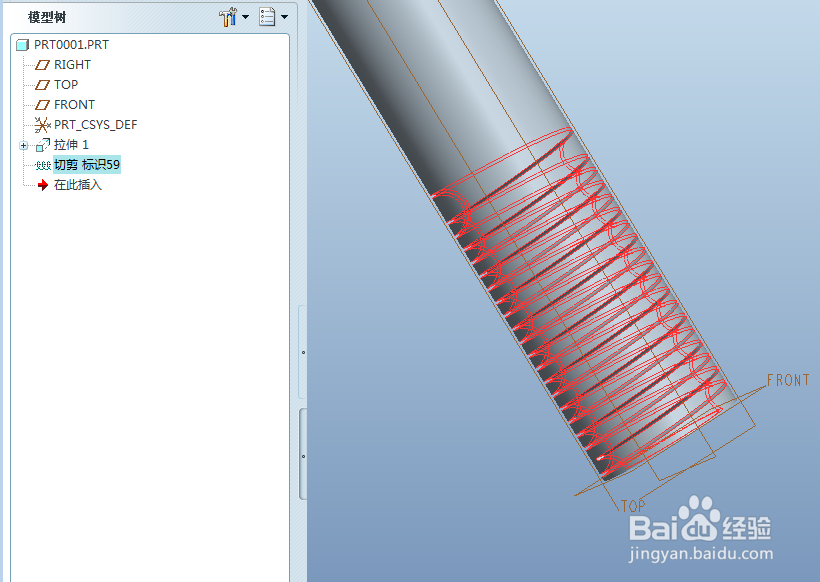Click the lower panel splitter handle
The height and width of the screenshot is (582, 820).
click(303, 456)
